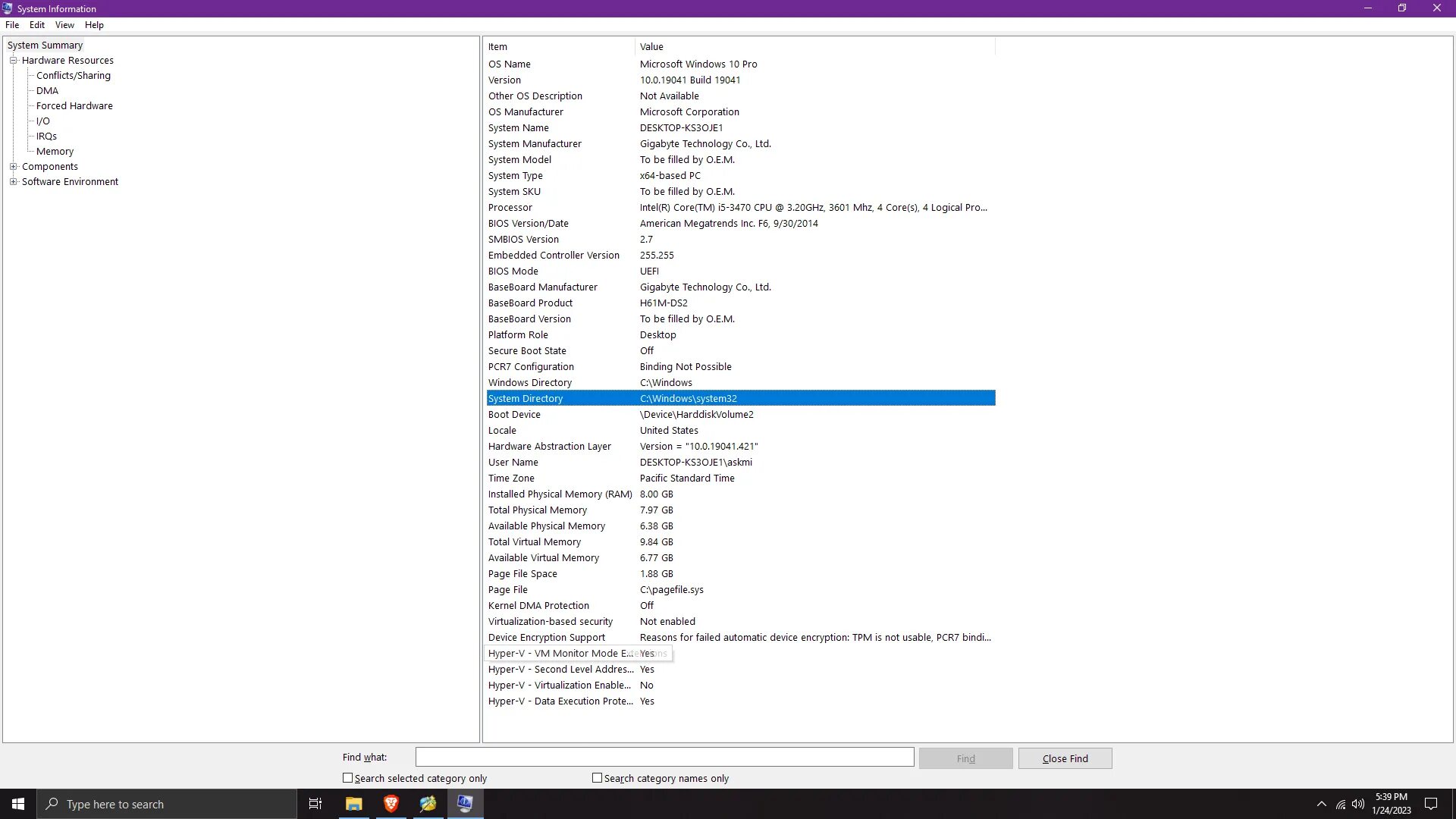
Task: Check Search category names only
Action: (598, 778)
